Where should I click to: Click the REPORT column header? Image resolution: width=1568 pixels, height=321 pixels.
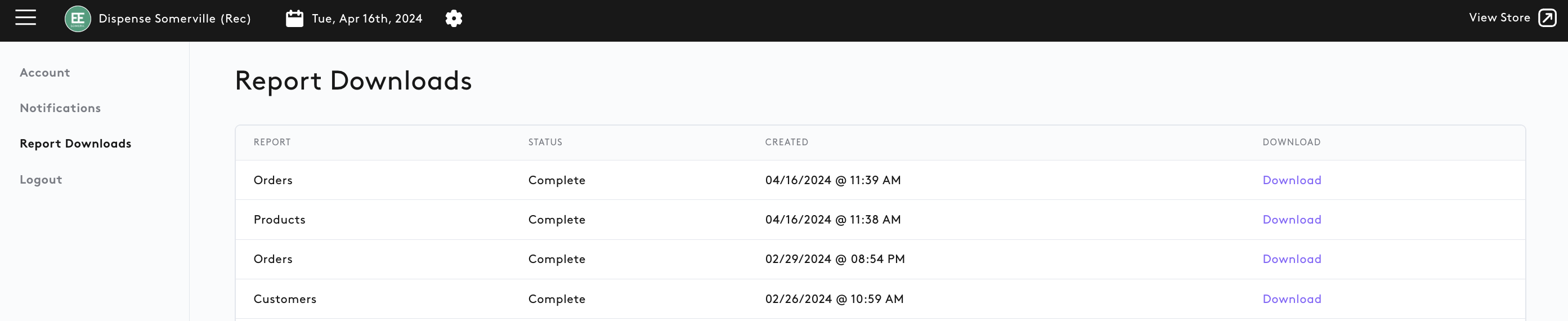coord(272,142)
